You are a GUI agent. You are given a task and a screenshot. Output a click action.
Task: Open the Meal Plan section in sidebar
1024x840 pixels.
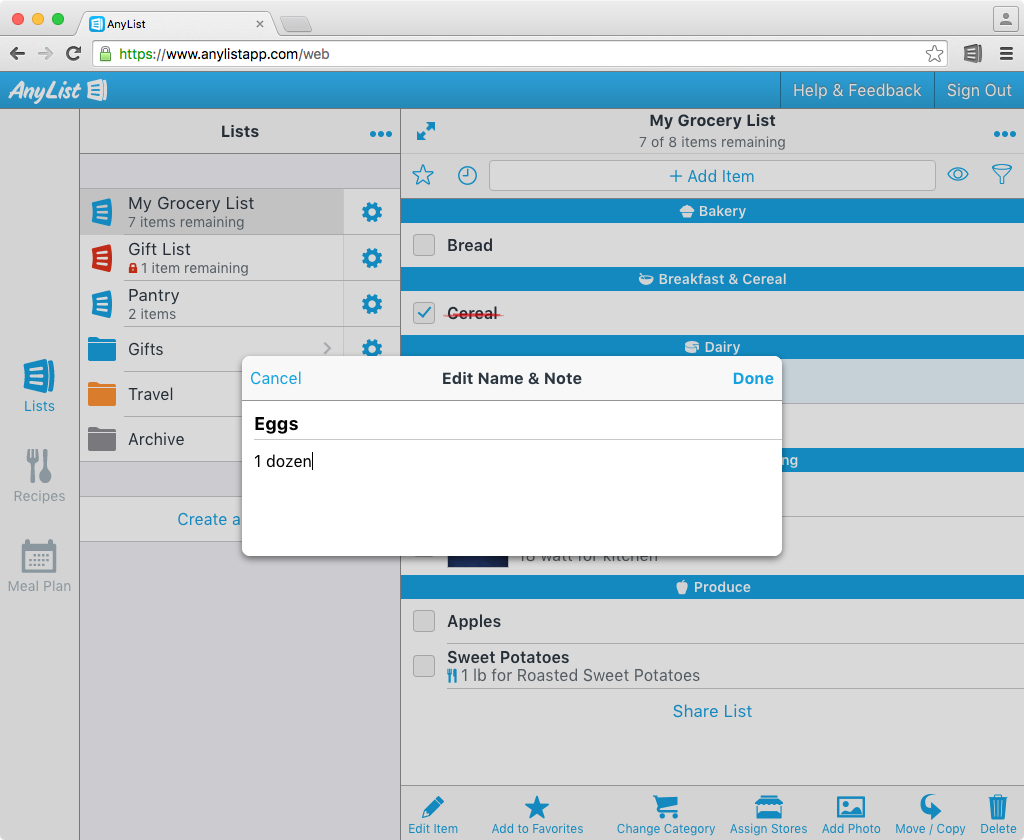[39, 566]
